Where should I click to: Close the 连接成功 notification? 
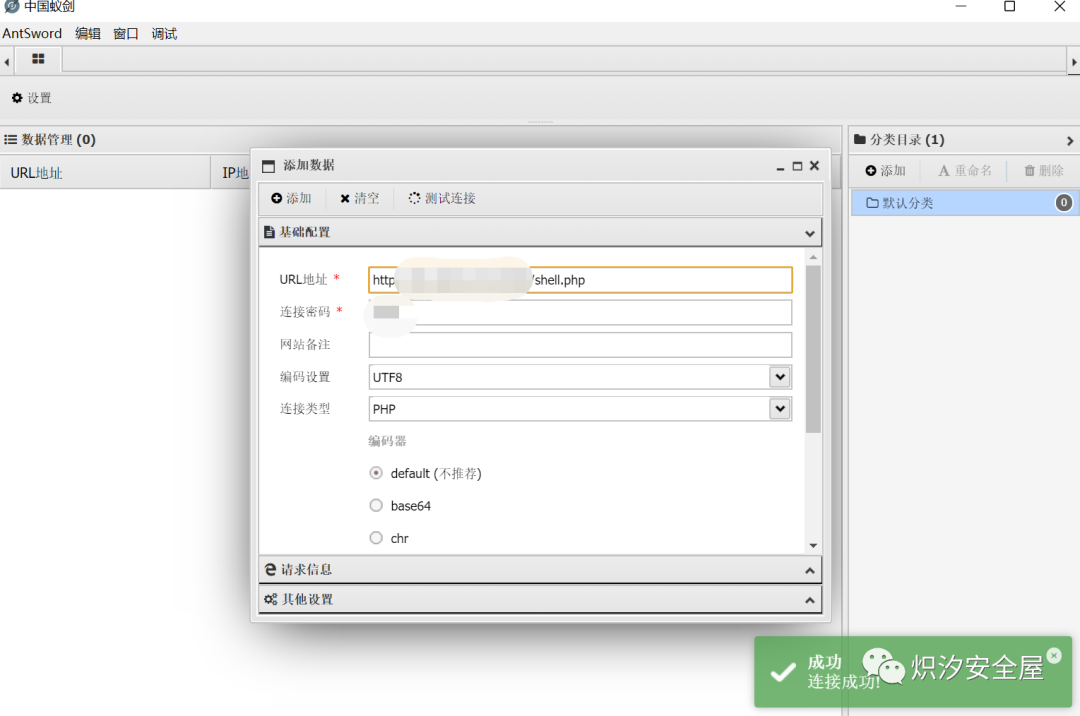[x=1054, y=655]
